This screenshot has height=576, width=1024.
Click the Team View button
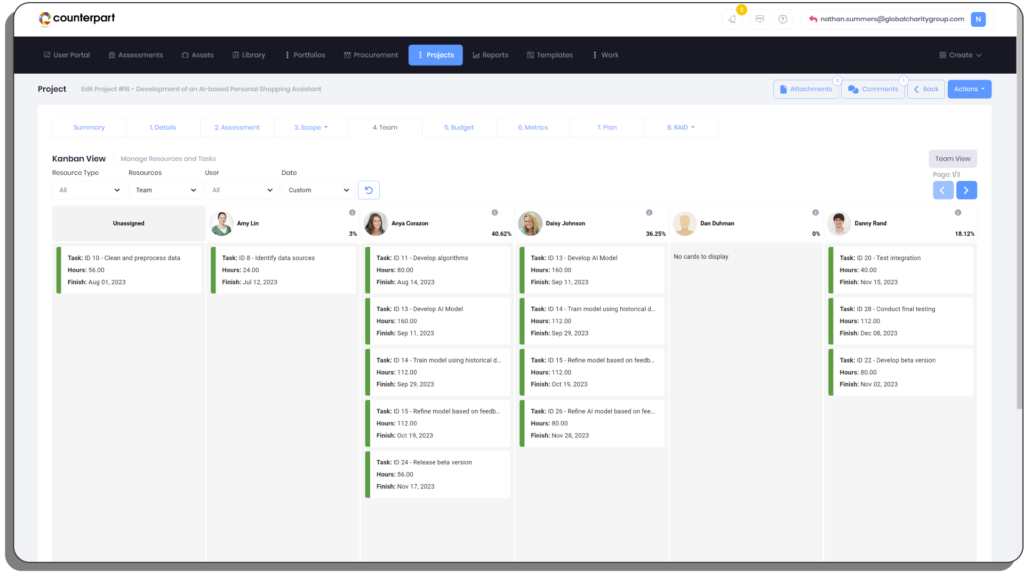click(x=952, y=158)
